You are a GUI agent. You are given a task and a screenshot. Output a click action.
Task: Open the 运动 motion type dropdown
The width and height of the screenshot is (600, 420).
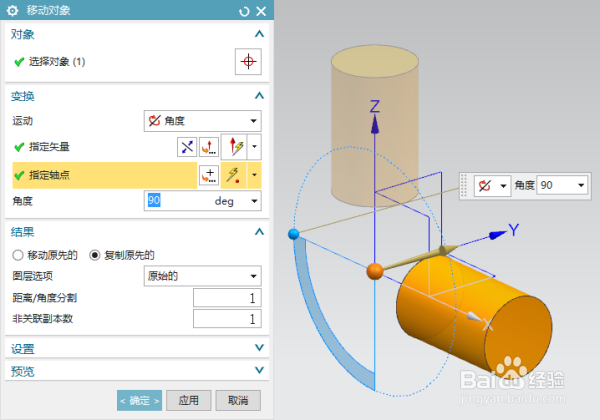(202, 121)
